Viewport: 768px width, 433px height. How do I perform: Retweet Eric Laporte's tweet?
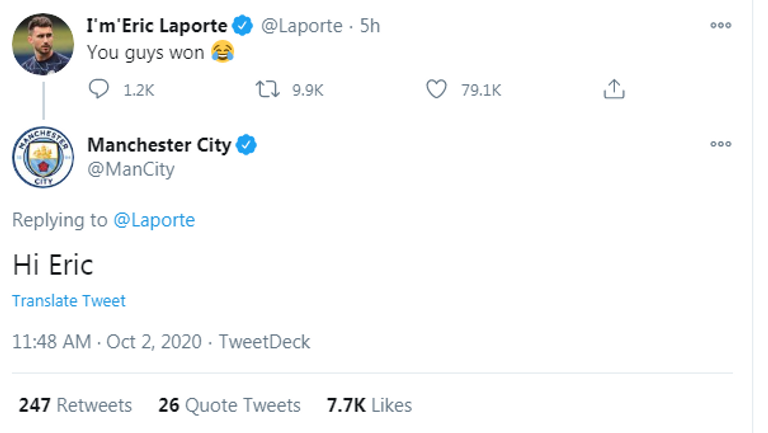267,90
